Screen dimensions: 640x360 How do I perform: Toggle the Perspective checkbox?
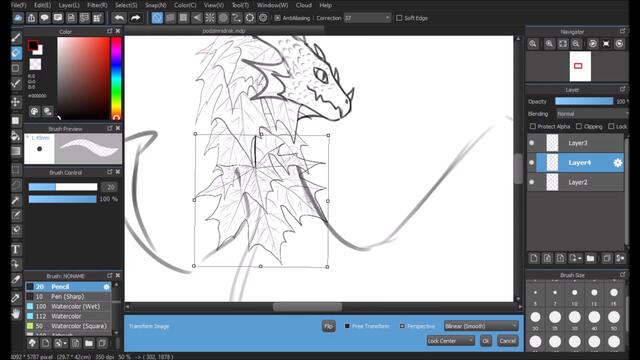click(x=402, y=326)
